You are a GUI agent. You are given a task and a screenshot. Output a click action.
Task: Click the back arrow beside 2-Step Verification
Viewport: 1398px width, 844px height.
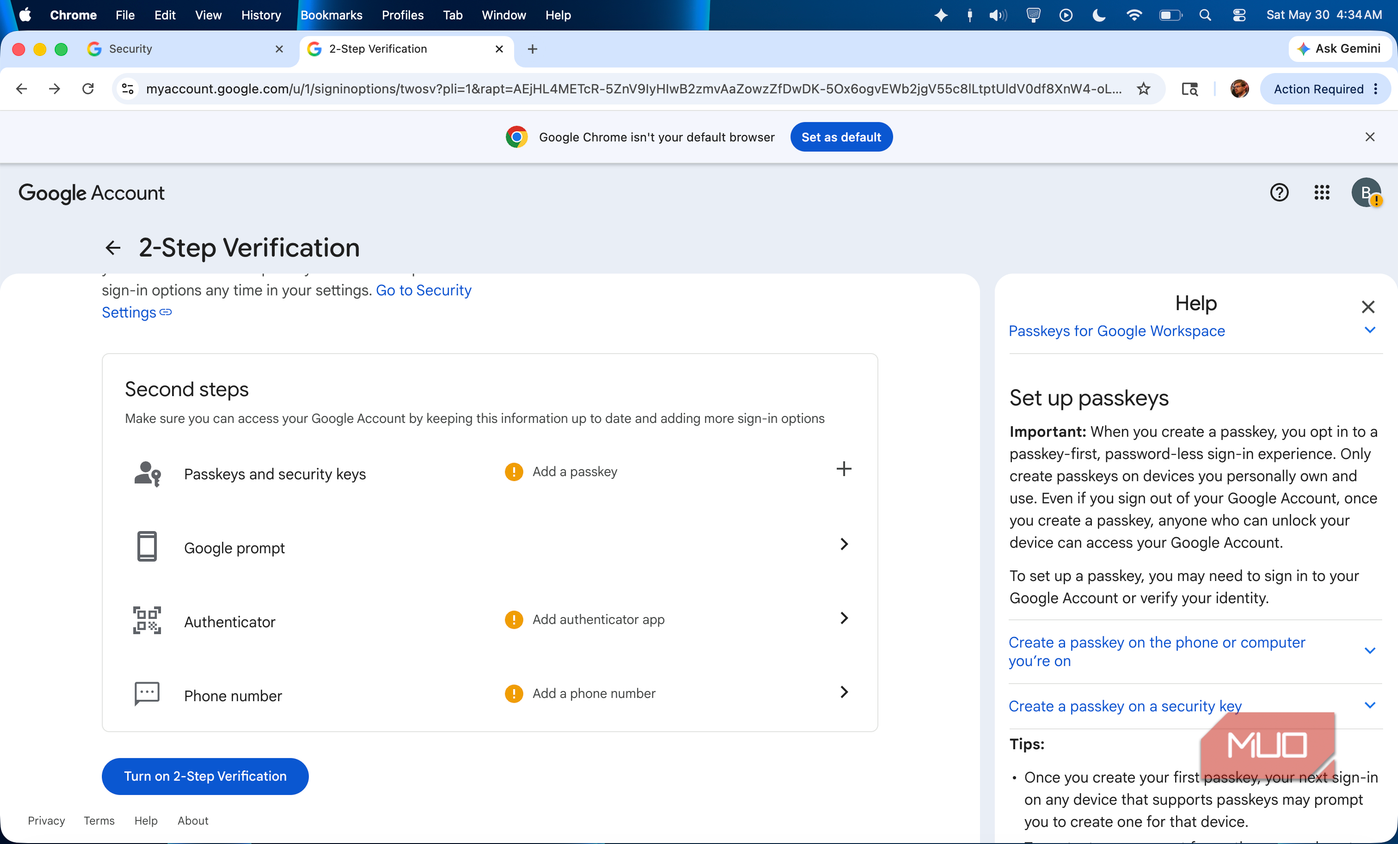point(113,248)
